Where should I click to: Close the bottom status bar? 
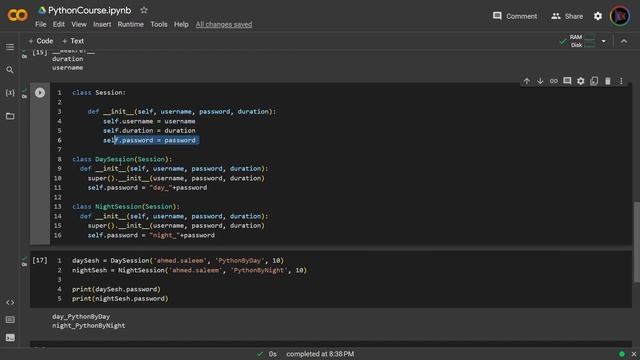point(633,354)
